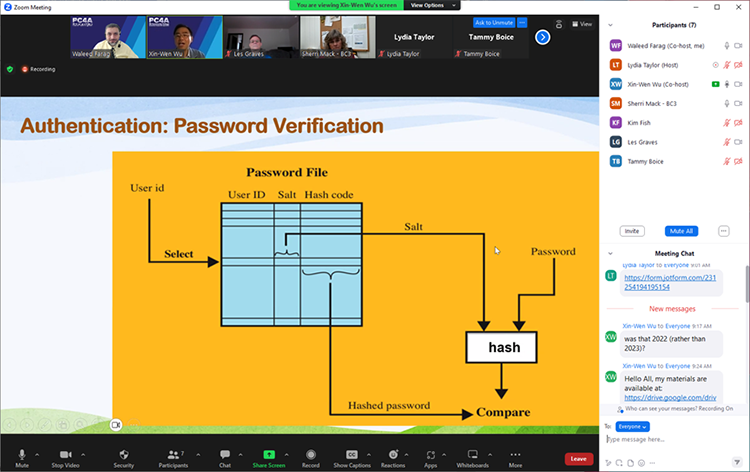Open the Whiteboards icon
The height and width of the screenshot is (472, 750).
473,454
